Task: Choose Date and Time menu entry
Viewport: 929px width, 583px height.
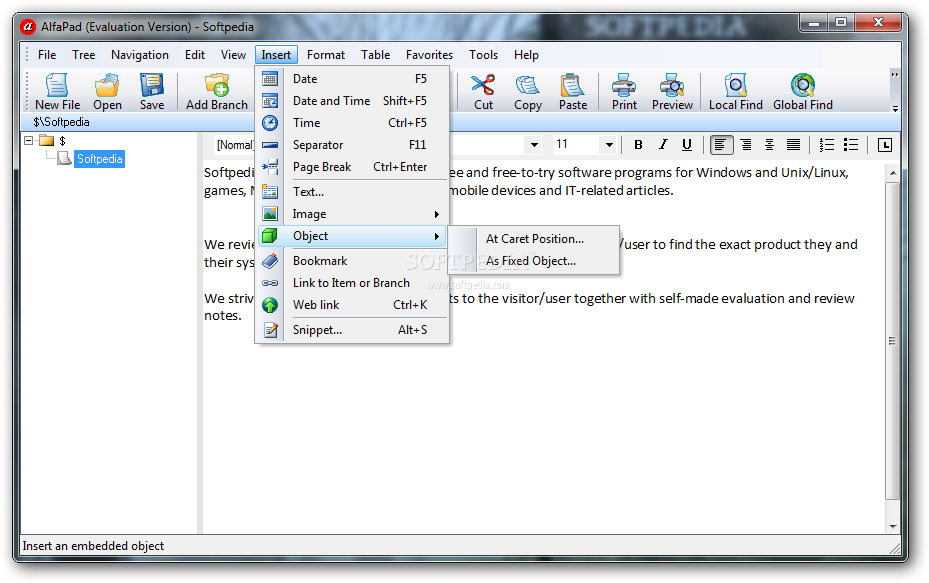Action: (353, 101)
